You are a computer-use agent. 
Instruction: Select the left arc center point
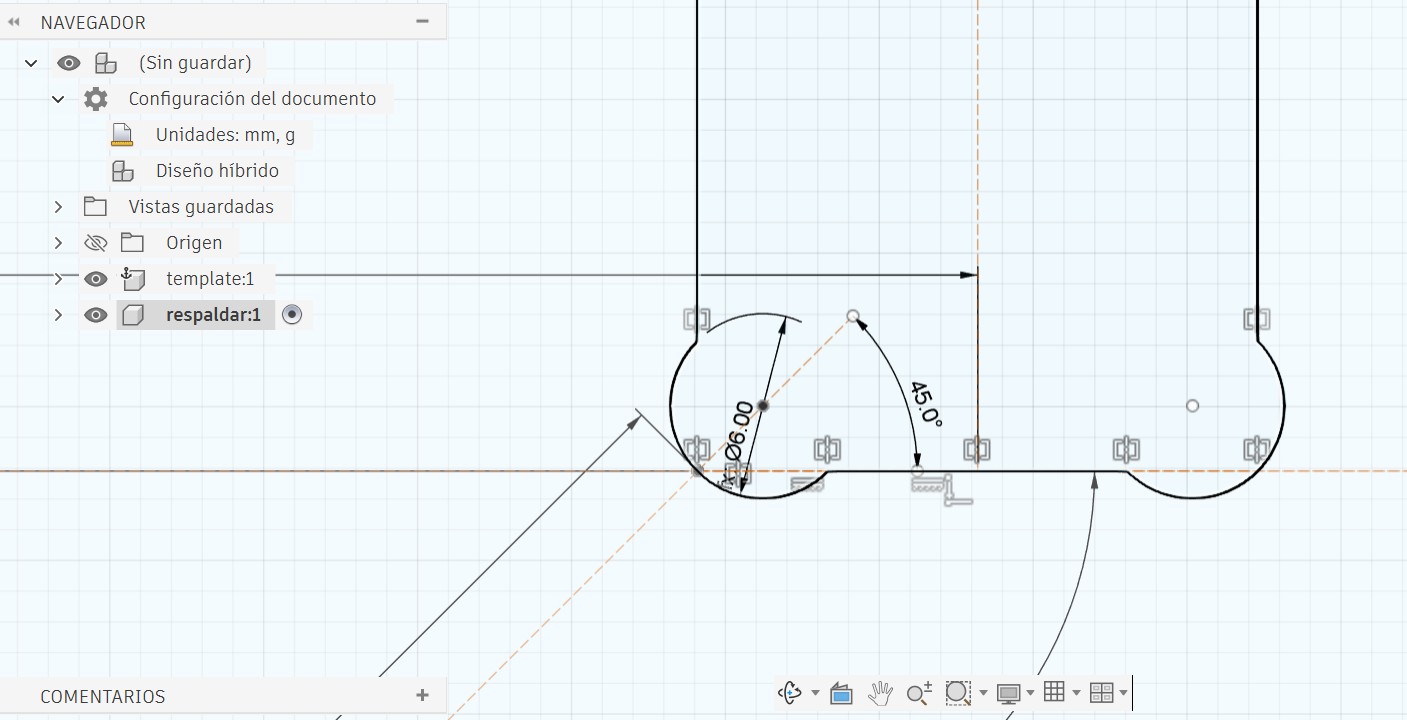763,405
